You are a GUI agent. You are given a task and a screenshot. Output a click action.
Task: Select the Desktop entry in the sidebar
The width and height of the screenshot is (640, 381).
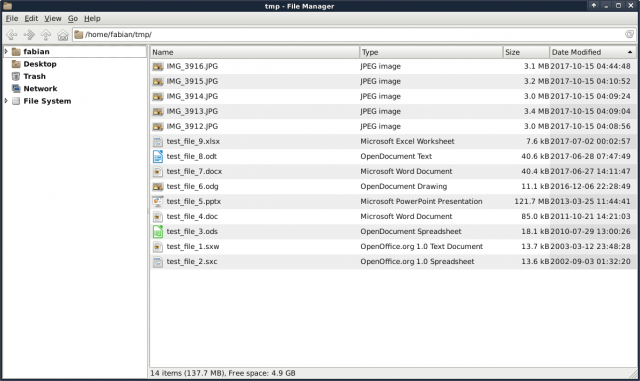pos(40,64)
